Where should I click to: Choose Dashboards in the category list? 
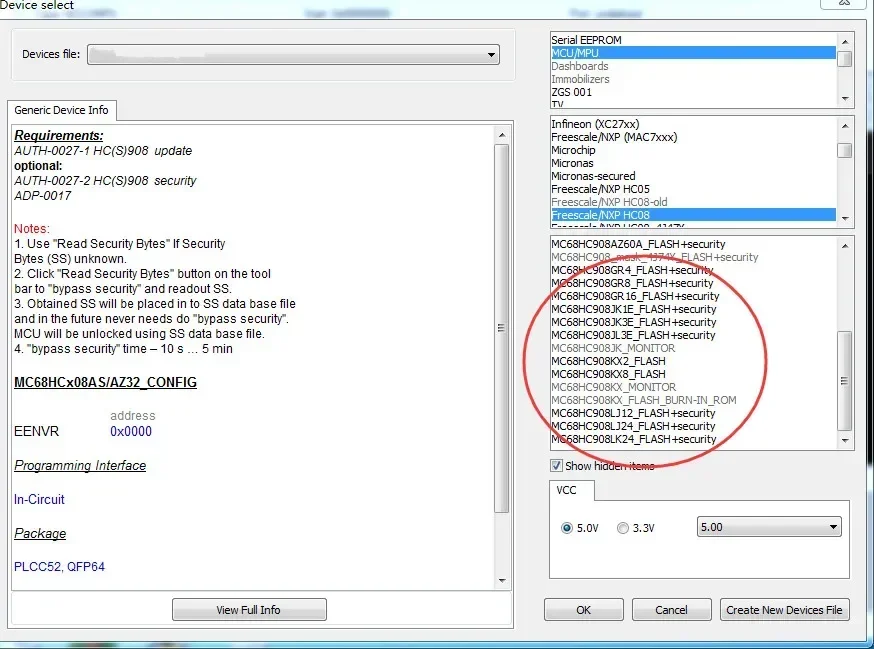(693, 66)
